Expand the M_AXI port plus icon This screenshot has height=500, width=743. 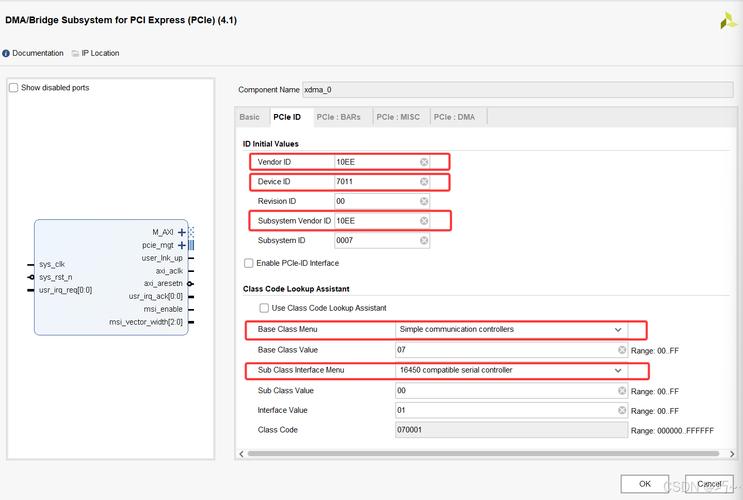pos(181,232)
